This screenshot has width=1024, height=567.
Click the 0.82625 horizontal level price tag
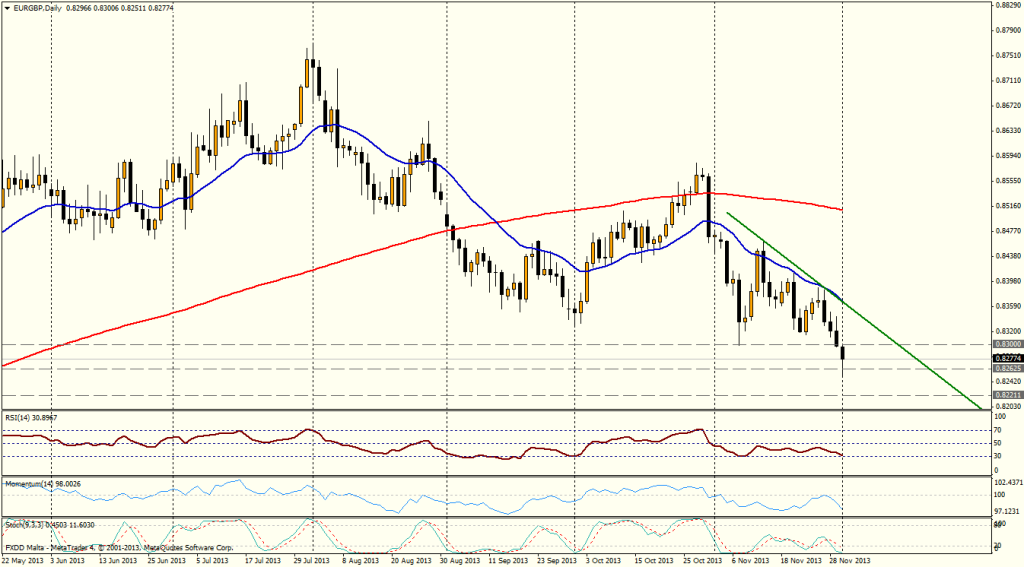(1007, 369)
